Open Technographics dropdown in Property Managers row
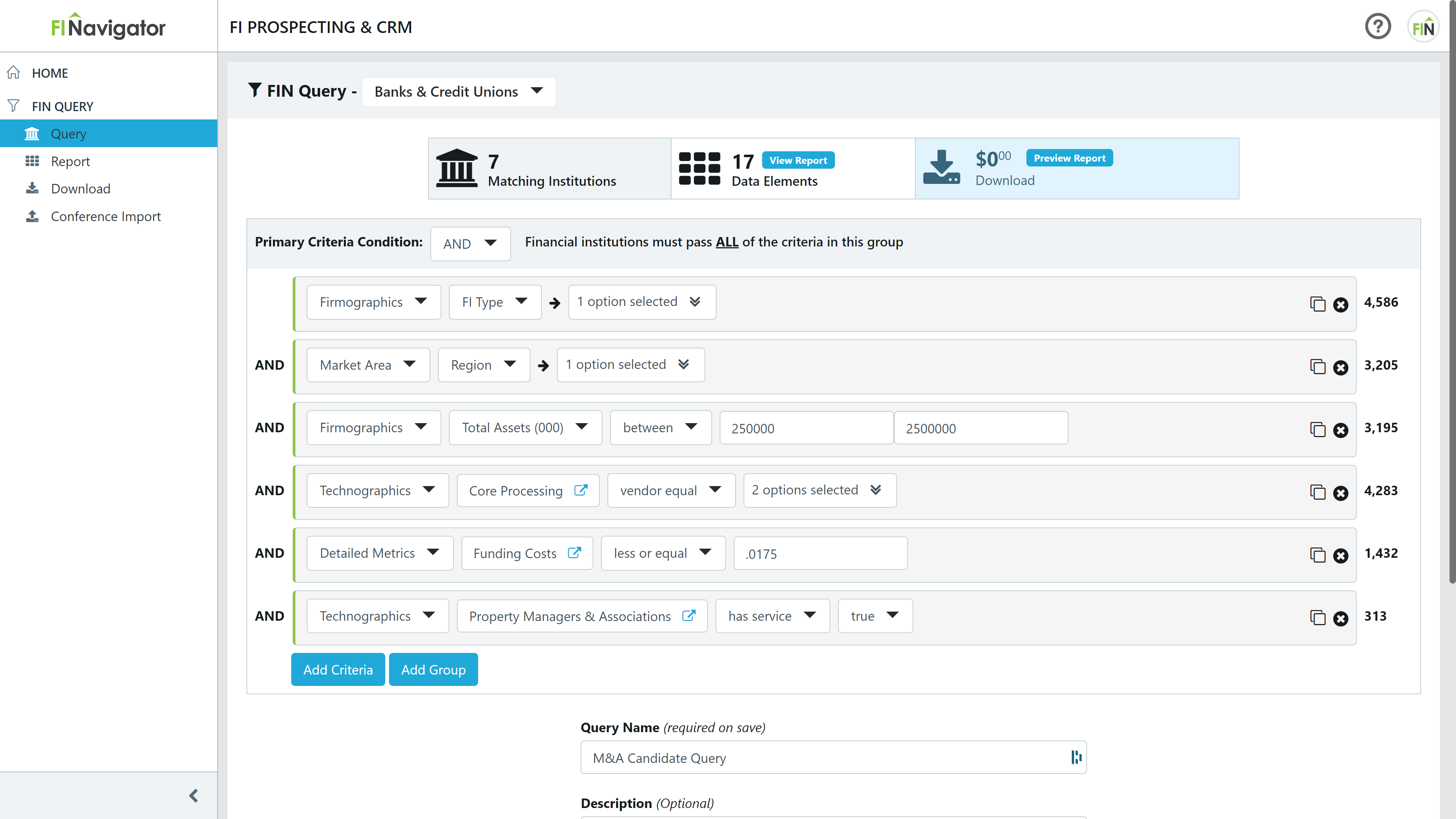Screen dimensions: 1456x819 (x=378, y=615)
